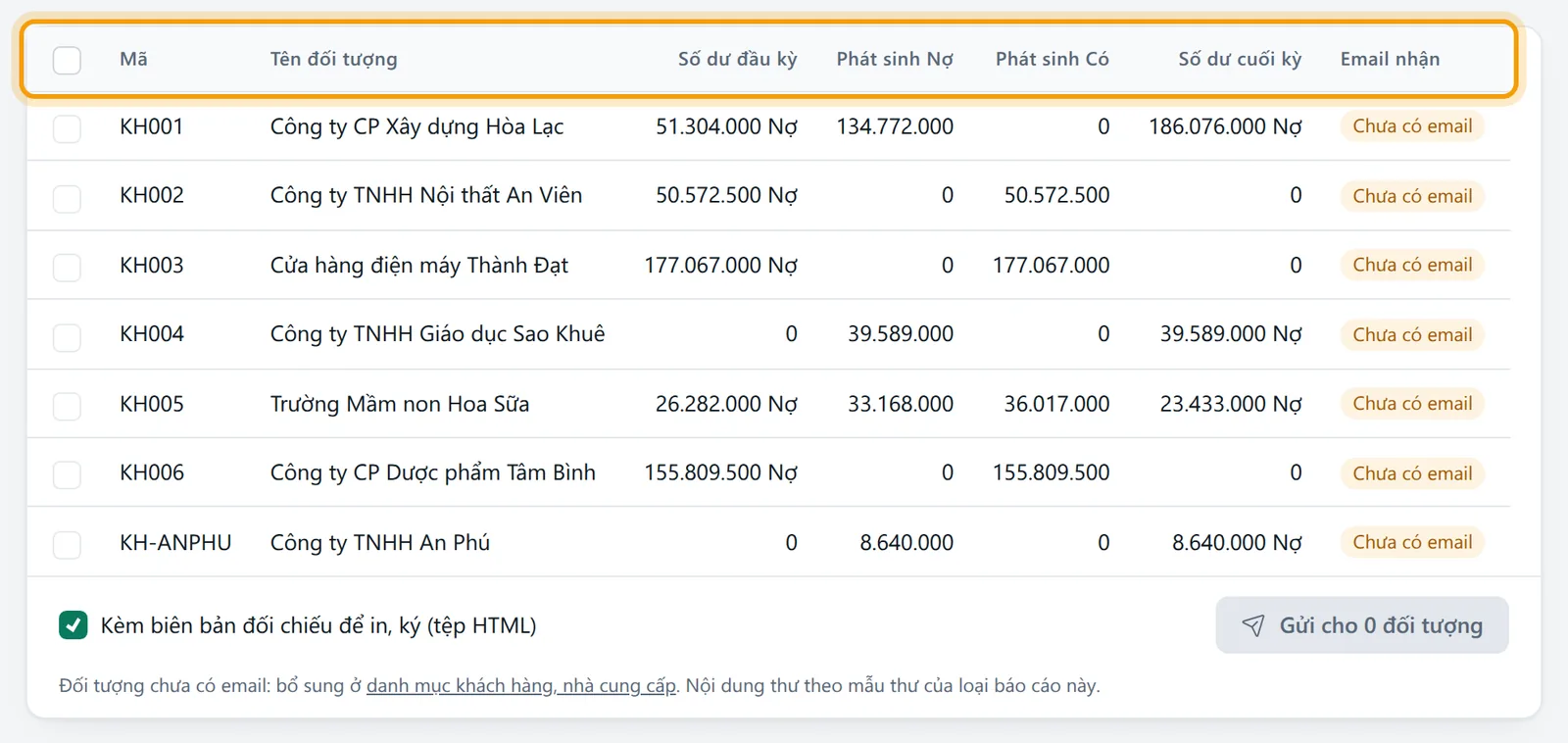Select the KH-ANPHU row checkbox
Viewport: 1568px width, 743px height.
click(67, 544)
